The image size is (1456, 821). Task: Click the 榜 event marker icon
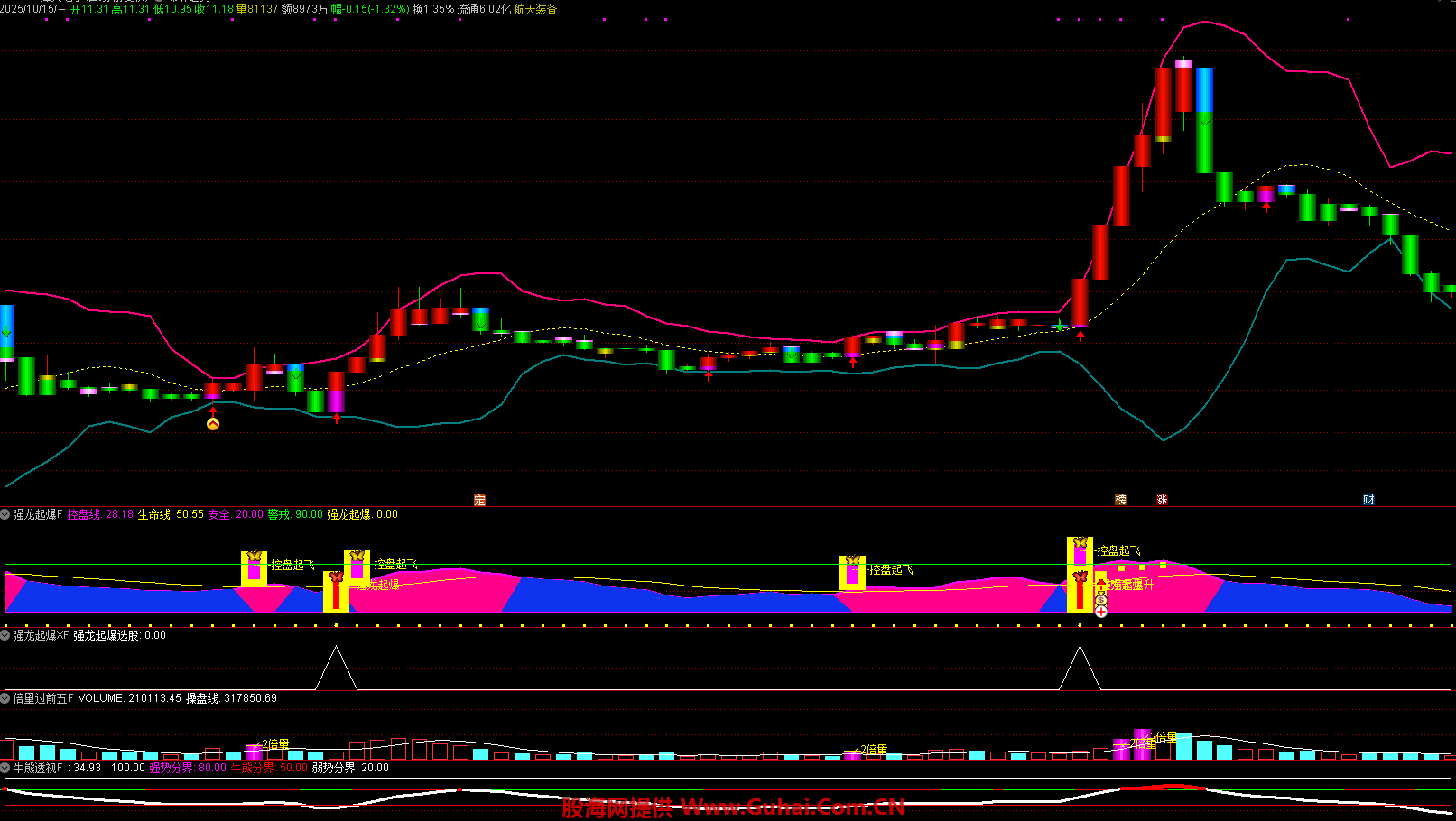point(1120,500)
